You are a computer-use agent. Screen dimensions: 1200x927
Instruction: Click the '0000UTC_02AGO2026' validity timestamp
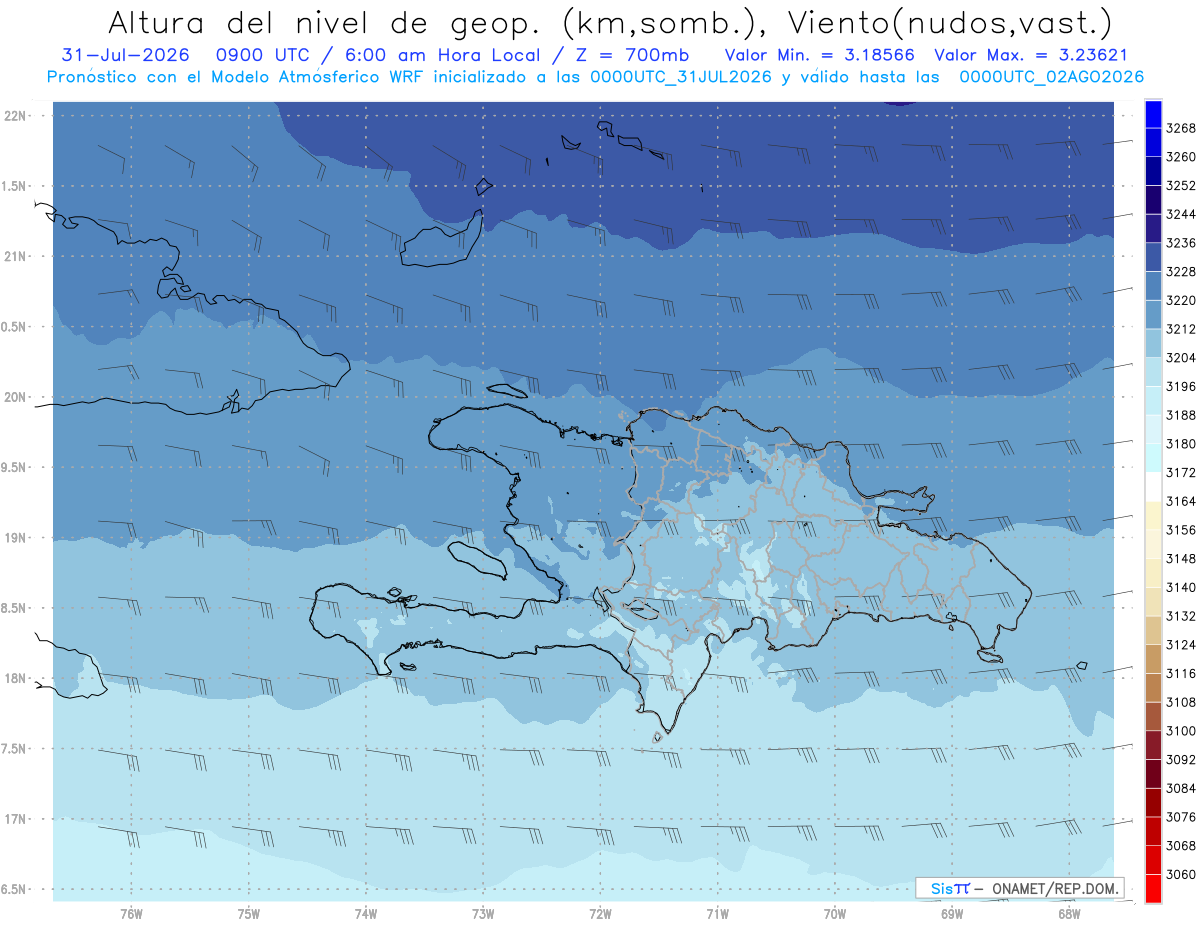1051,77
